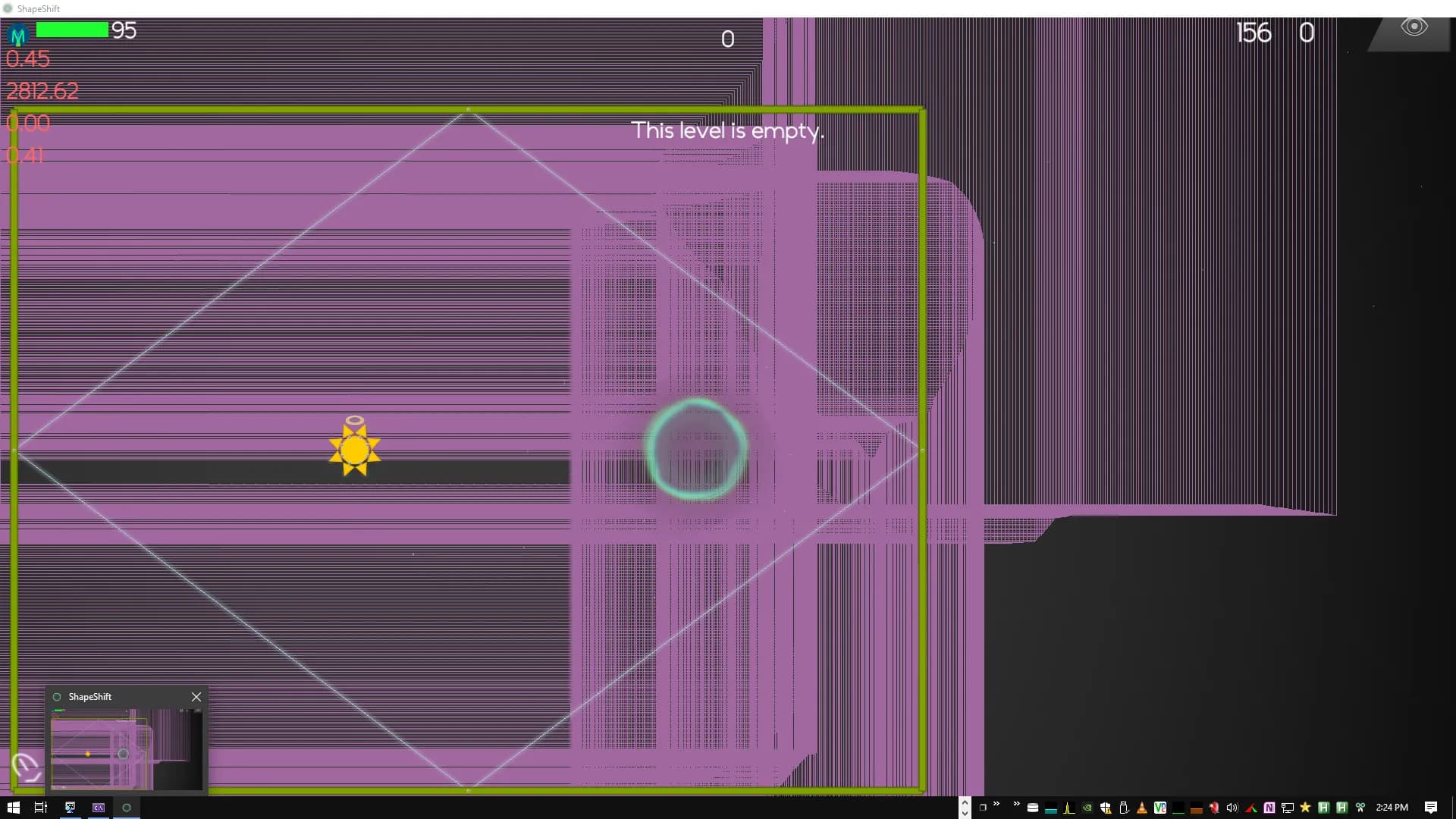Click the 2:24 PM clock

tap(1392, 808)
